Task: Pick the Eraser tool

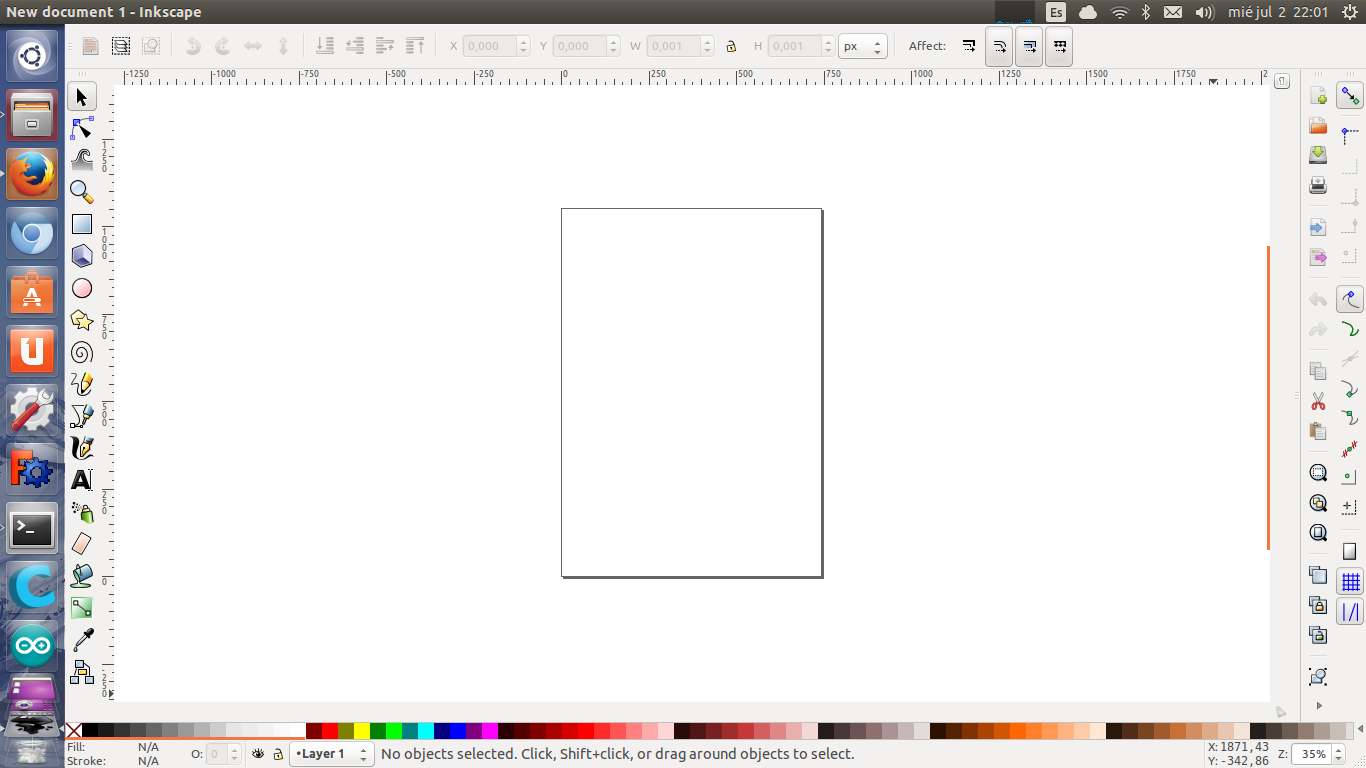Action: [x=82, y=543]
